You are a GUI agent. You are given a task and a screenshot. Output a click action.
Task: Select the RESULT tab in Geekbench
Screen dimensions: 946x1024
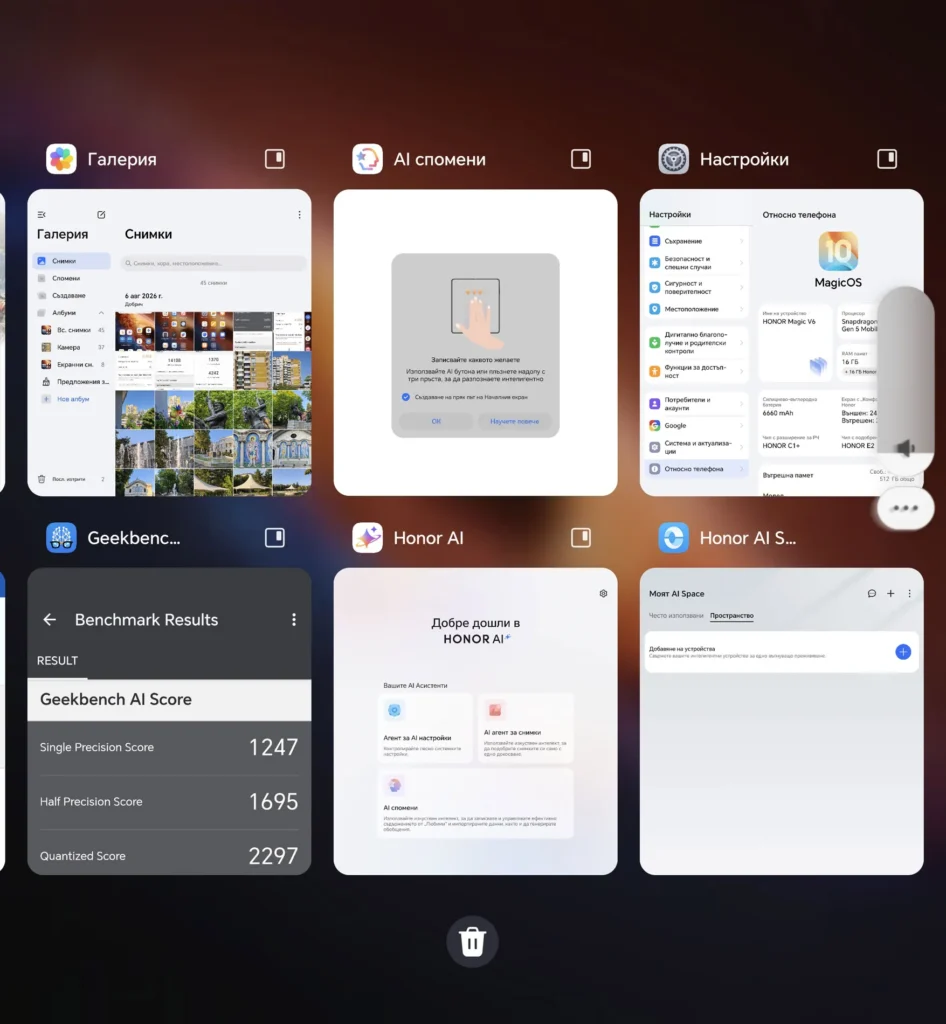pyautogui.click(x=57, y=661)
